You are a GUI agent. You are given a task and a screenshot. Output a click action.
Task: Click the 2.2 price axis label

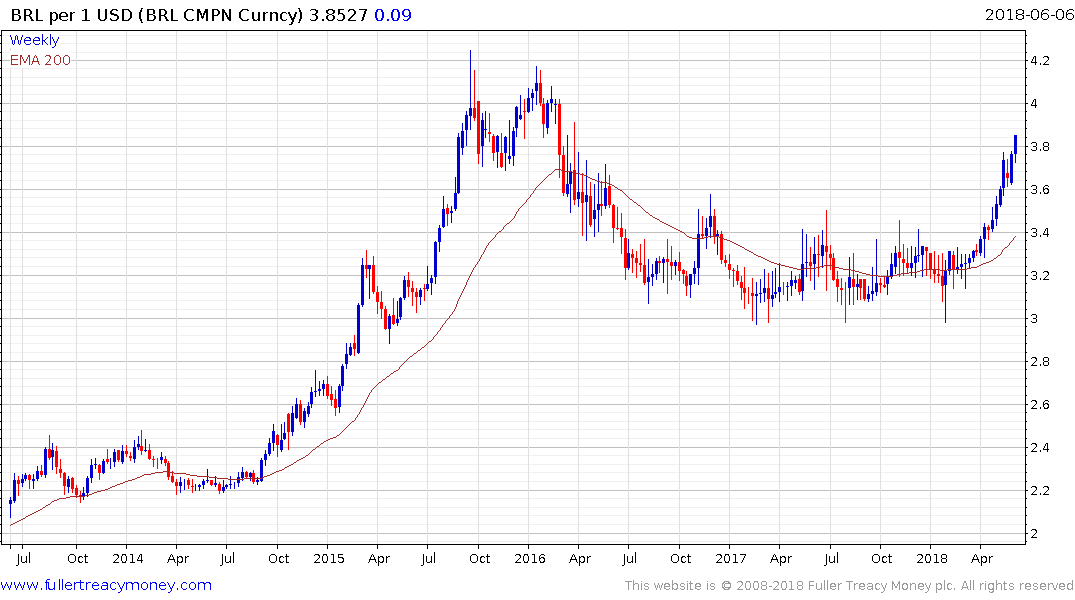pos(1039,490)
